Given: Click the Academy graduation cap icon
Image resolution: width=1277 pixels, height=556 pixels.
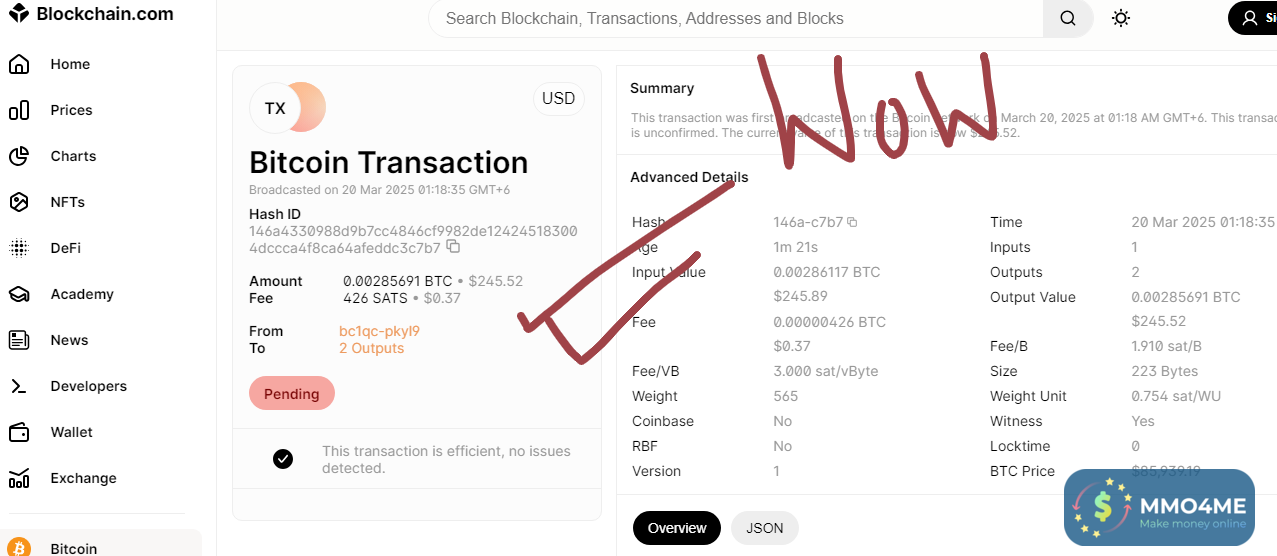Looking at the screenshot, I should (x=18, y=294).
